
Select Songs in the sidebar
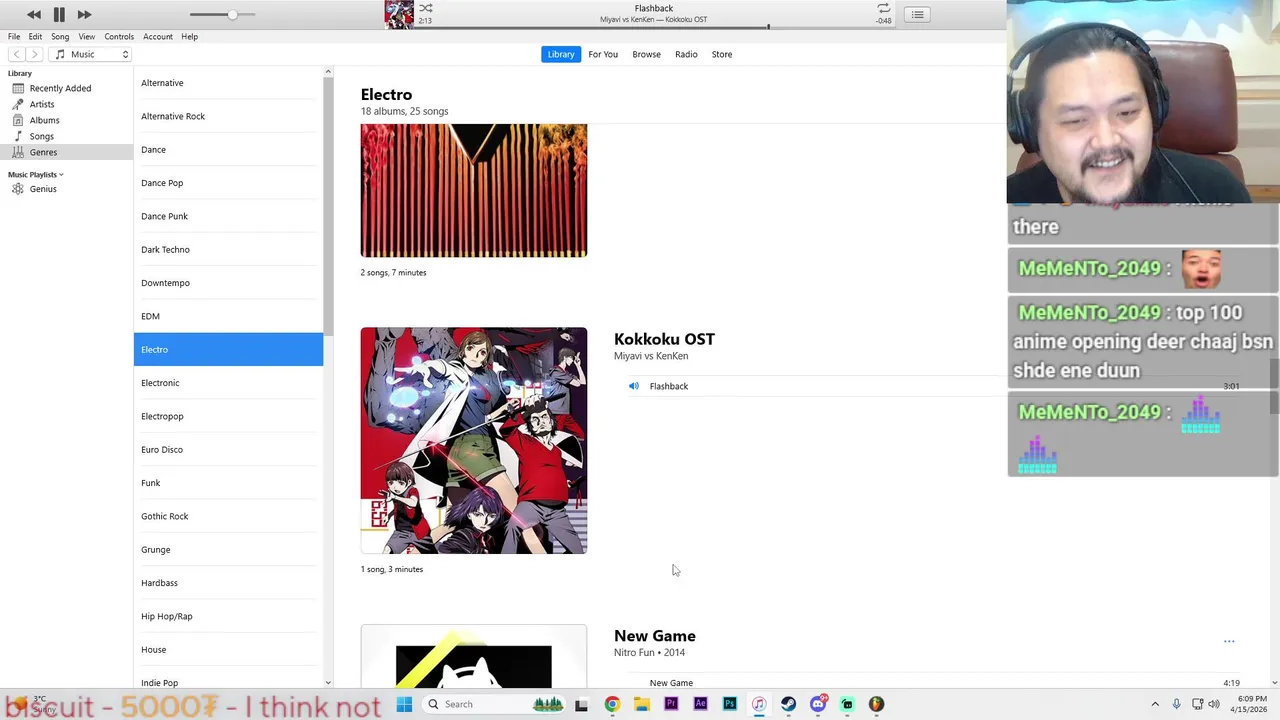(66, 136)
